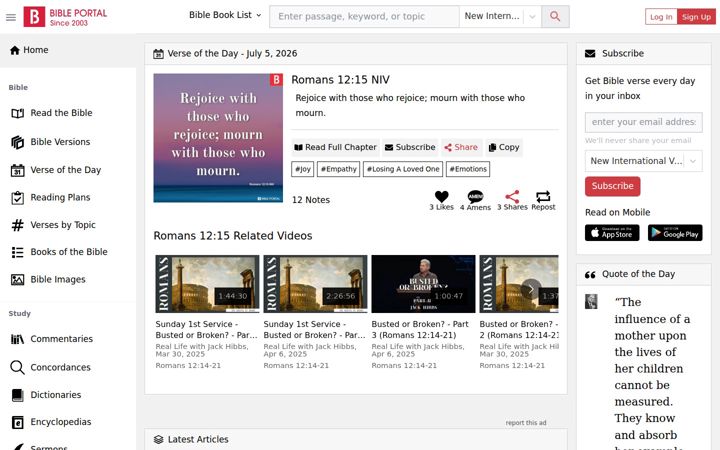Viewport: 720px width, 450px height.
Task: Click the #Losing A Loved One tag
Action: (403, 169)
